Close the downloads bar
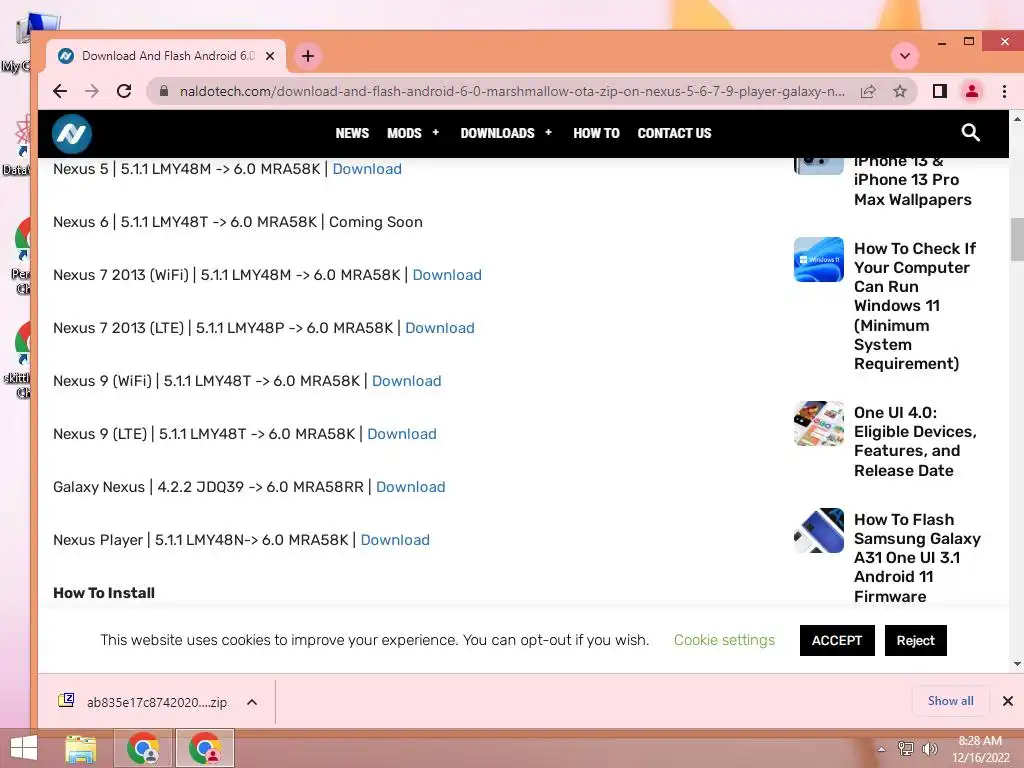1024x768 pixels. 1008,701
